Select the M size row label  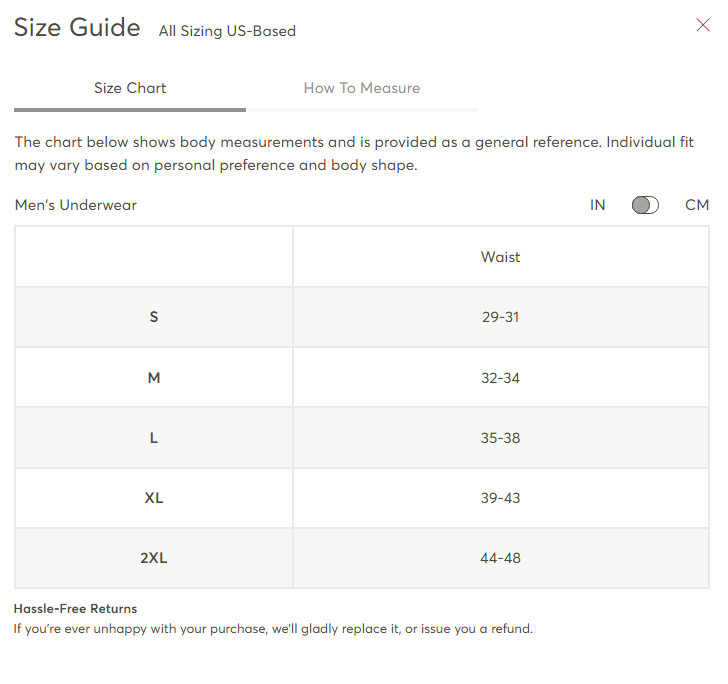point(154,378)
